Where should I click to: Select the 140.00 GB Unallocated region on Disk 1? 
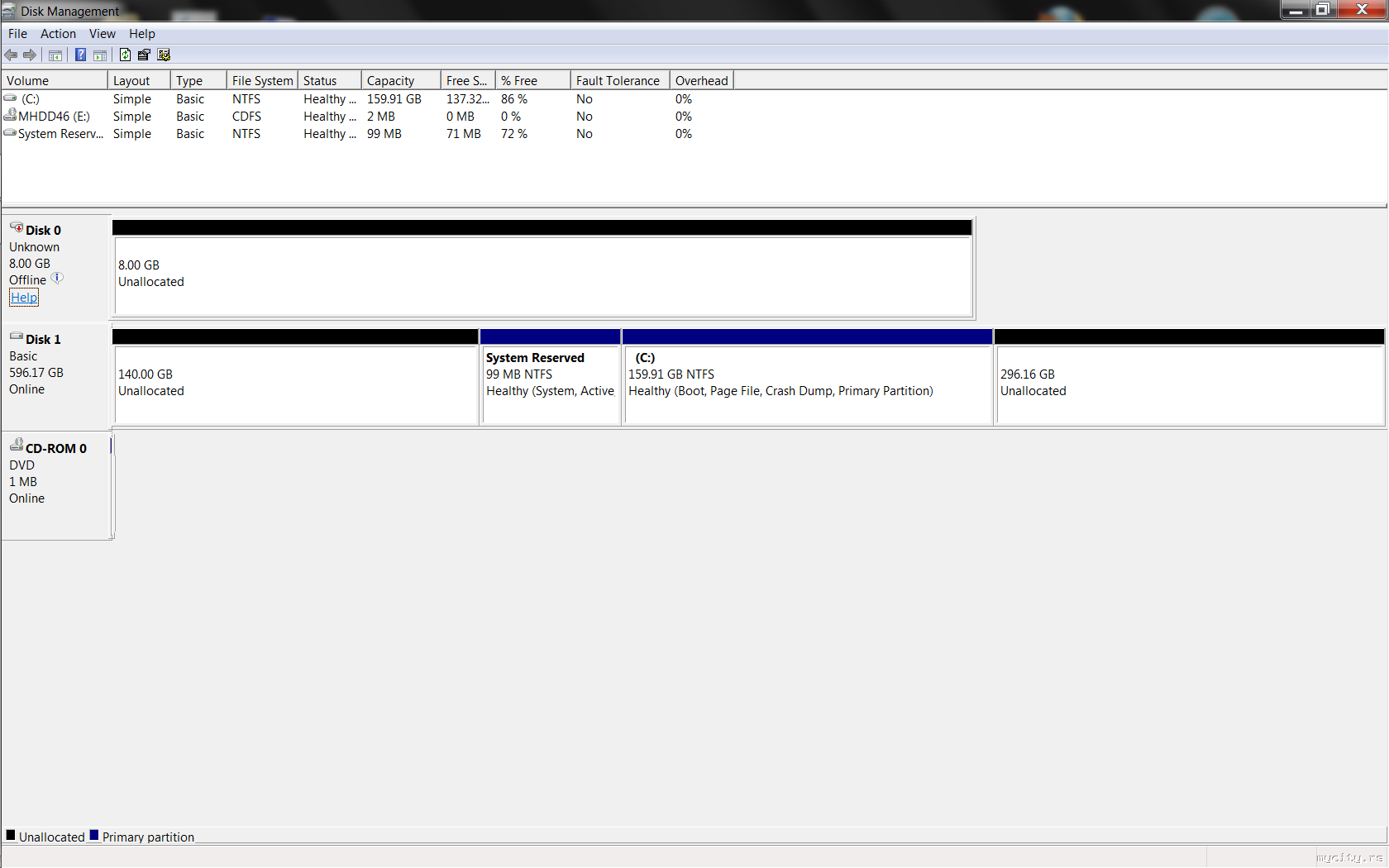296,385
